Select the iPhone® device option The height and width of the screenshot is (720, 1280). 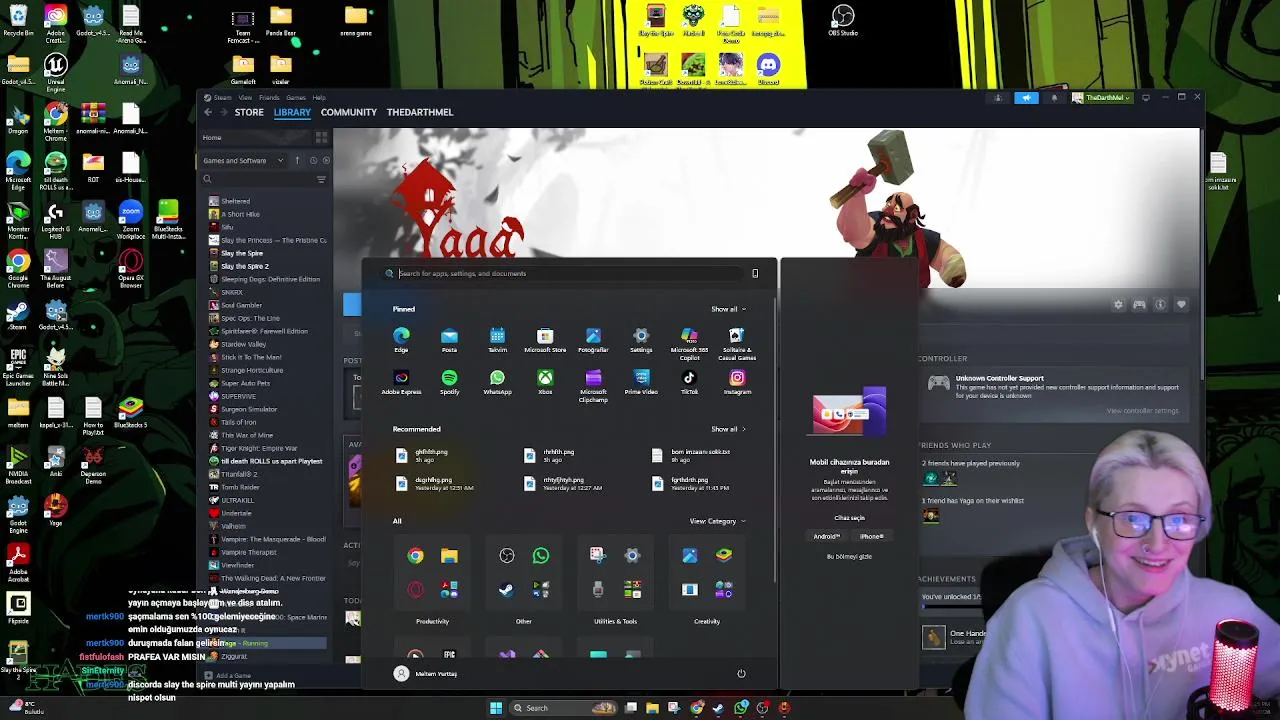point(872,536)
